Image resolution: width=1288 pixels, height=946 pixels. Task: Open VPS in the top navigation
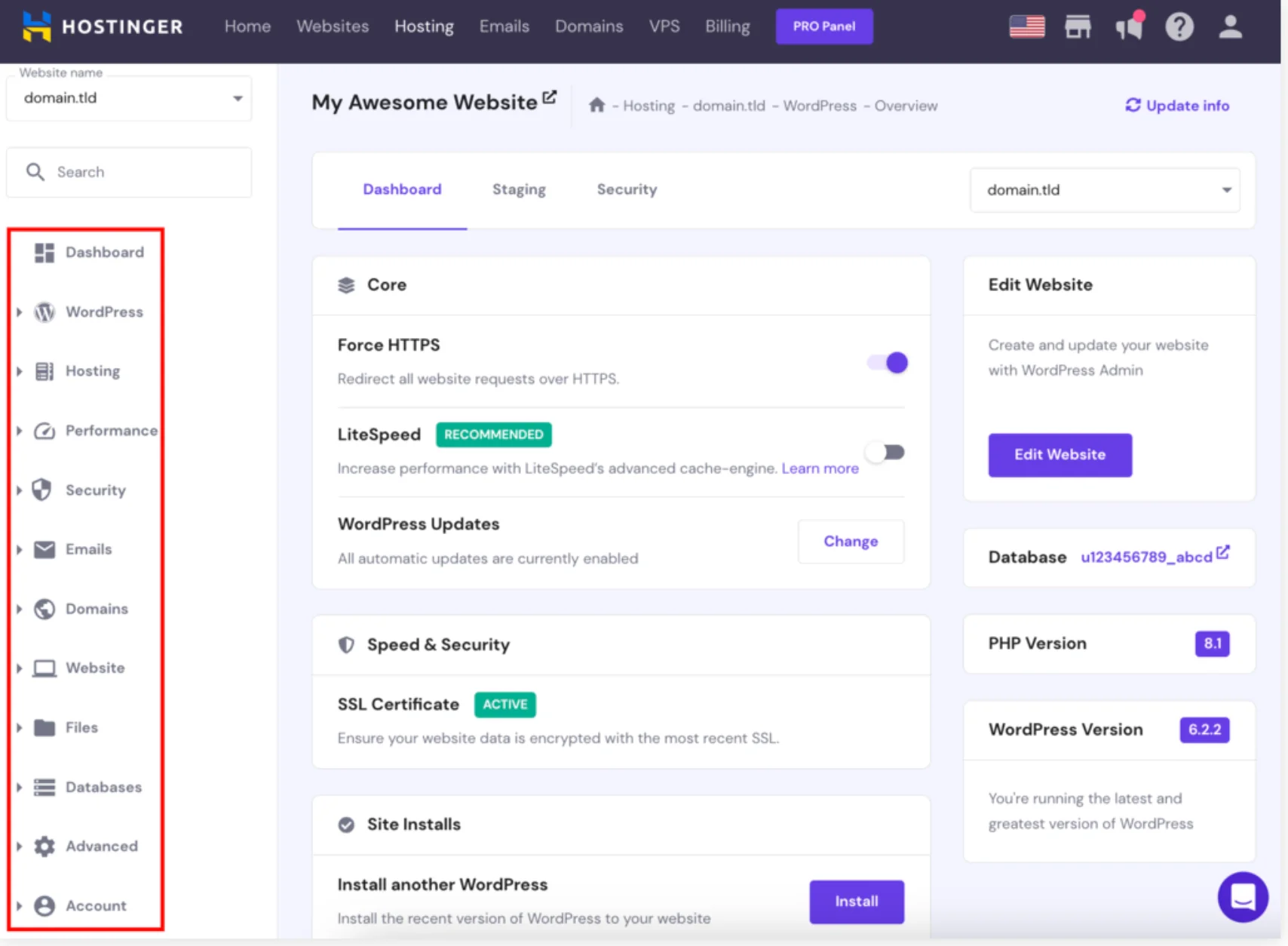(664, 26)
